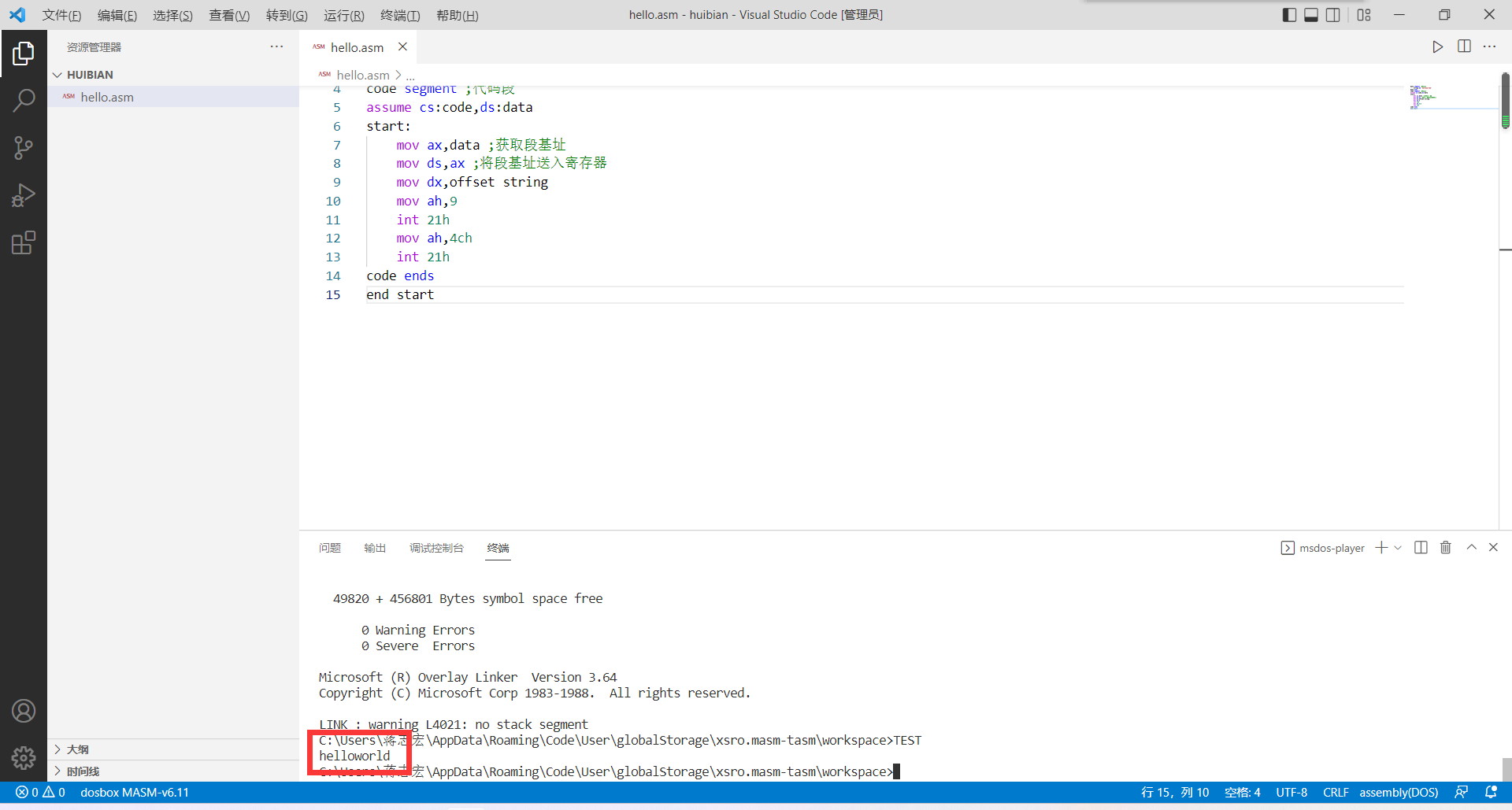The image size is (1512, 810).
Task: Open editor more actions menu
Action: pos(1489,46)
